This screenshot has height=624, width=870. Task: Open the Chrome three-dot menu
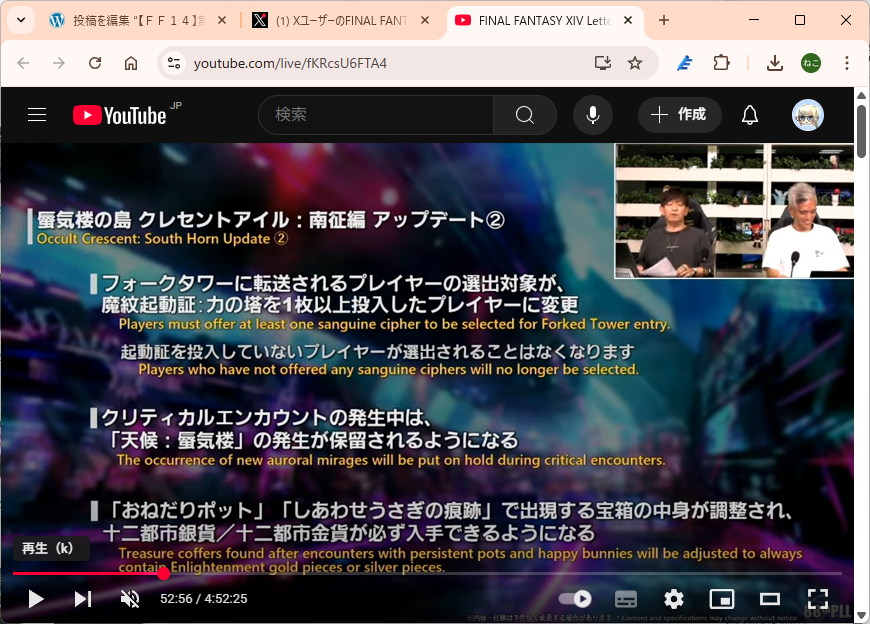(x=847, y=63)
